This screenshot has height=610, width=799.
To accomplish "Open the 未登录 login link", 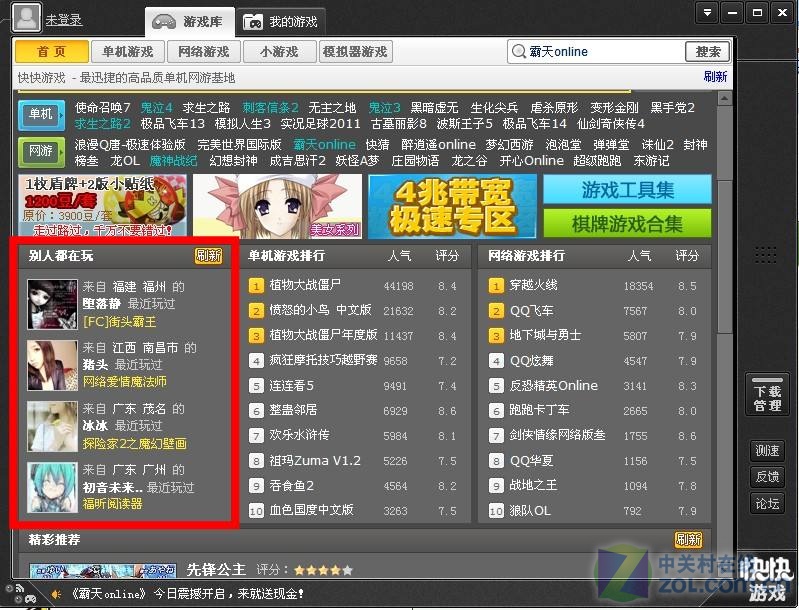I will [64, 20].
